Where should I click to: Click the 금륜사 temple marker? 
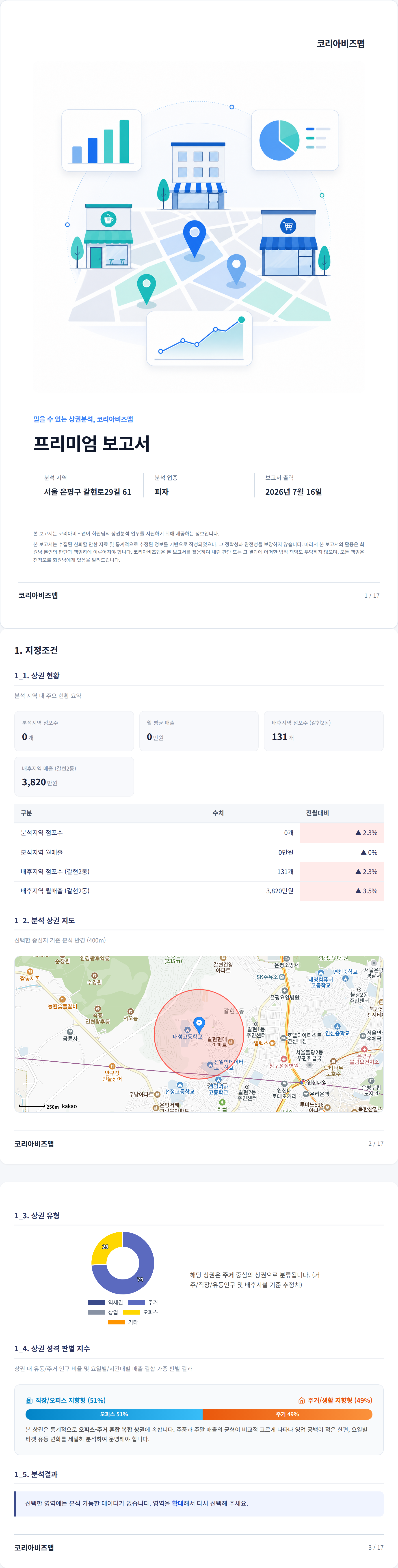[70, 1032]
